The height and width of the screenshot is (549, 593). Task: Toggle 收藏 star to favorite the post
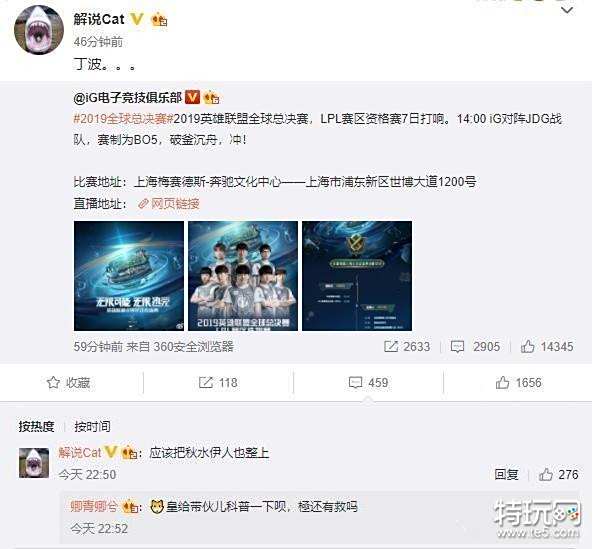coord(68,383)
